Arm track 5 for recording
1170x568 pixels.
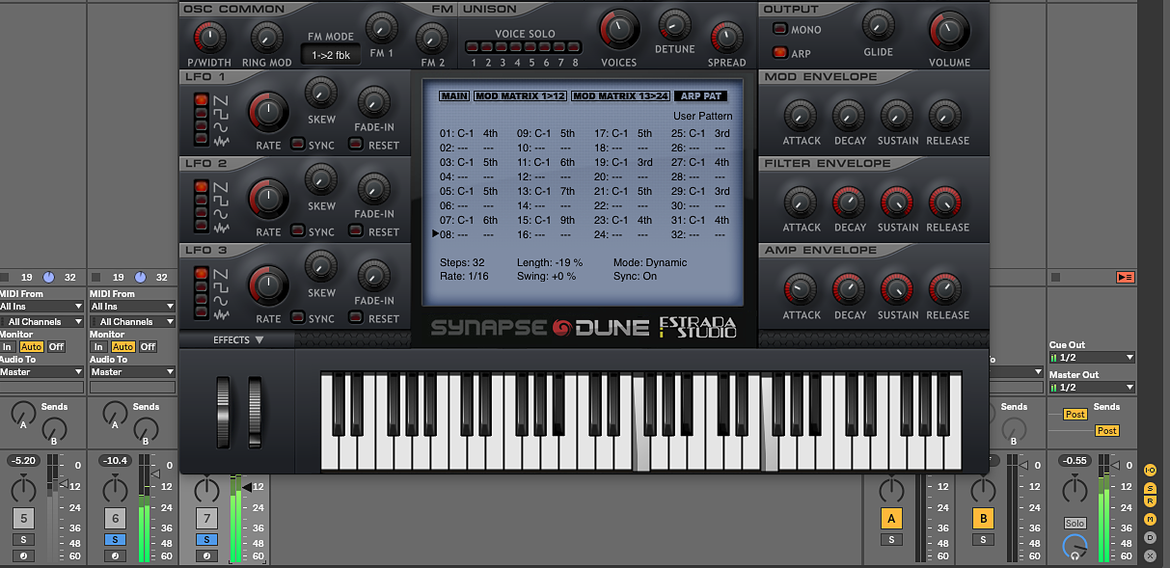coord(23,556)
